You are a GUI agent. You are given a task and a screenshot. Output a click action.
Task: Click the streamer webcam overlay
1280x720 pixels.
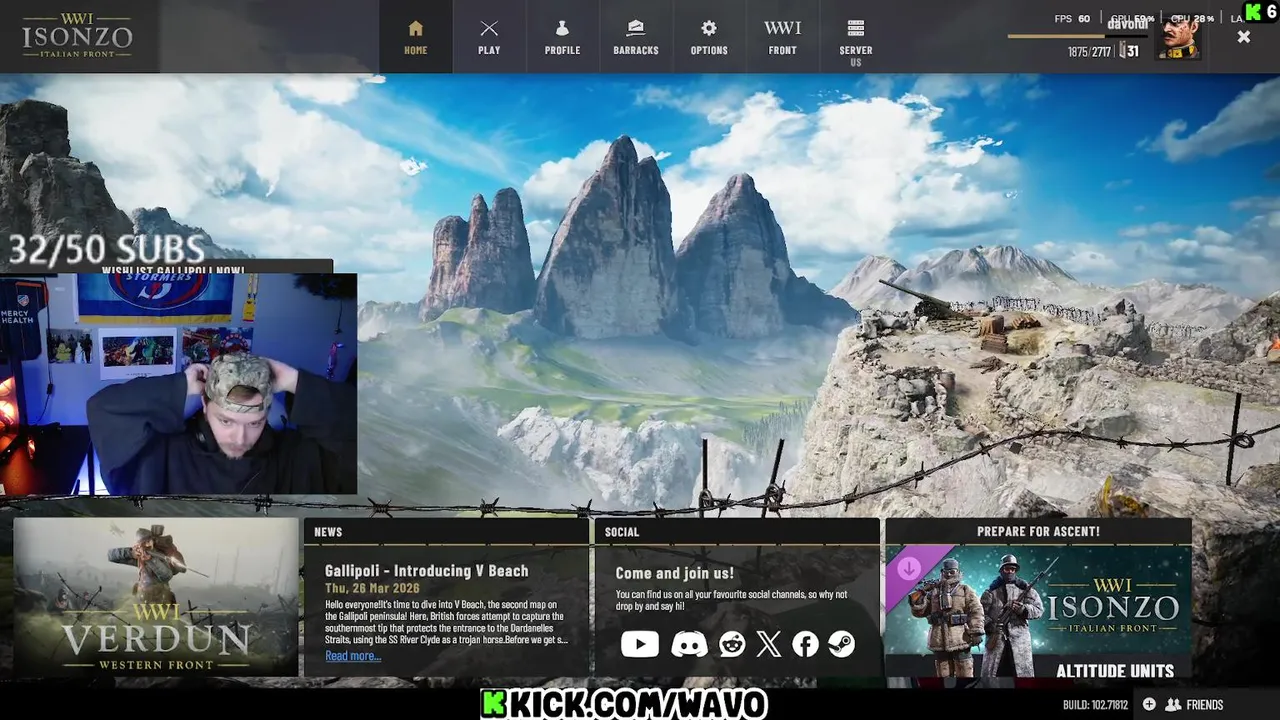tap(178, 384)
